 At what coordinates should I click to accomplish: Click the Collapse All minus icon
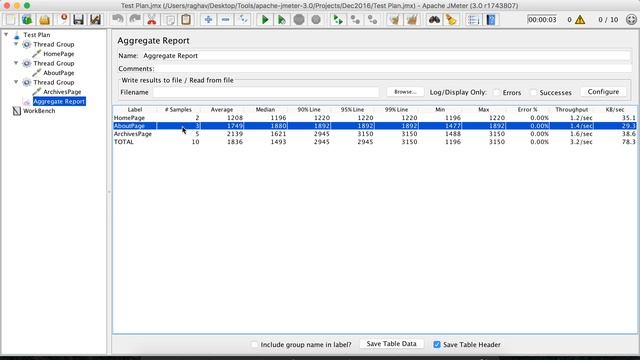pyautogui.click(x=225, y=20)
